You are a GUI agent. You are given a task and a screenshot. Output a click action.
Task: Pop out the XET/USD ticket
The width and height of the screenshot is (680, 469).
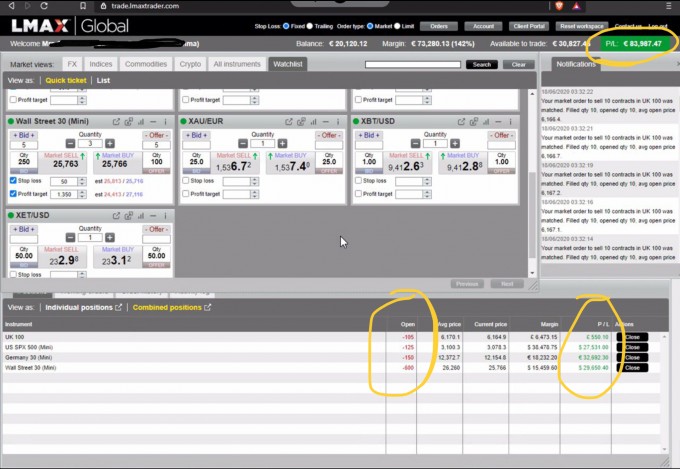[x=116, y=216]
